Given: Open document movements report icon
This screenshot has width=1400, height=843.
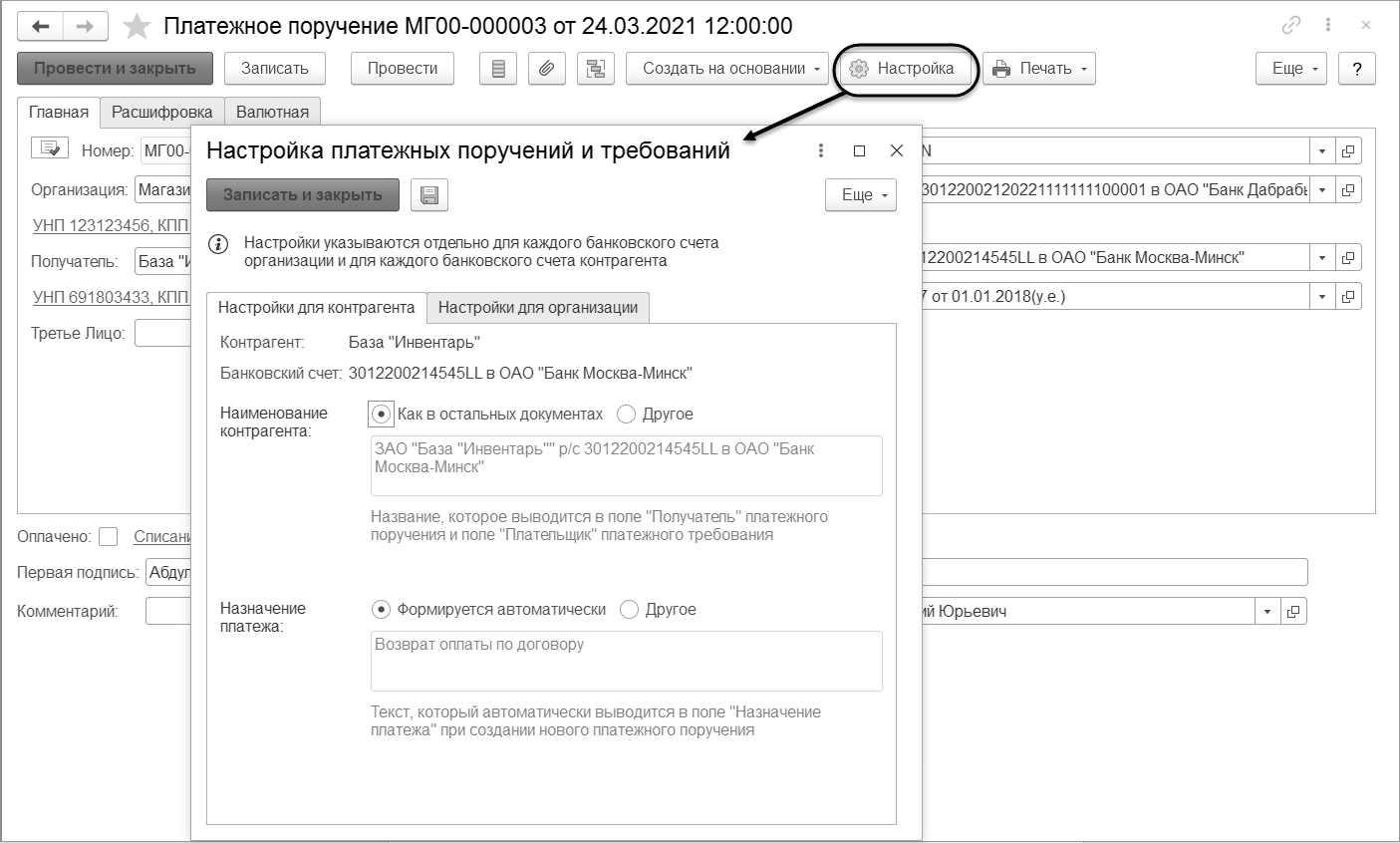Looking at the screenshot, I should (499, 69).
